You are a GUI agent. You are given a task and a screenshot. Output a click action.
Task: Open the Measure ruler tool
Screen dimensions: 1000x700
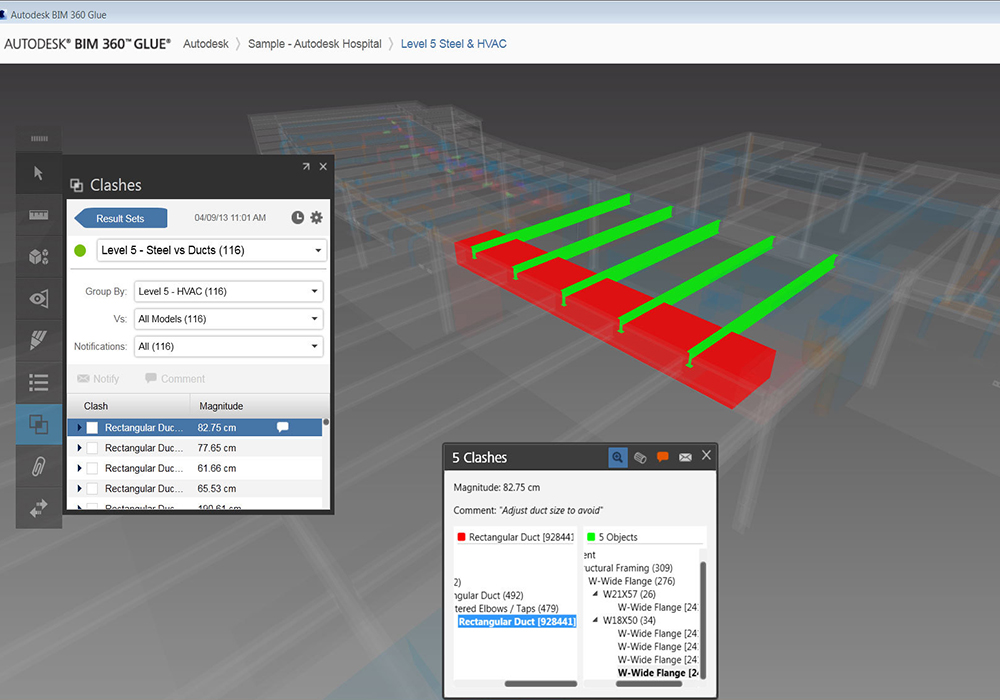pyautogui.click(x=38, y=215)
